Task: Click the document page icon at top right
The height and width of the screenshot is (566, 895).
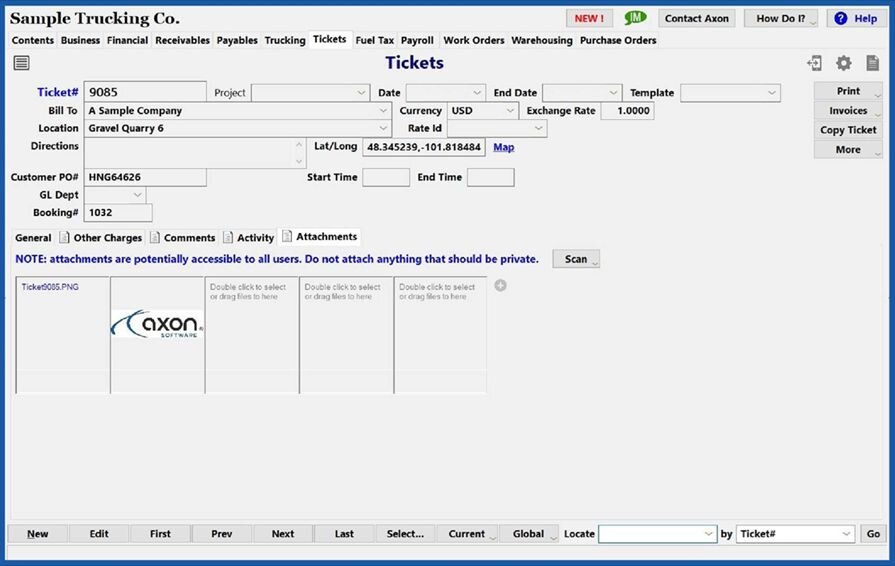Action: click(x=872, y=63)
